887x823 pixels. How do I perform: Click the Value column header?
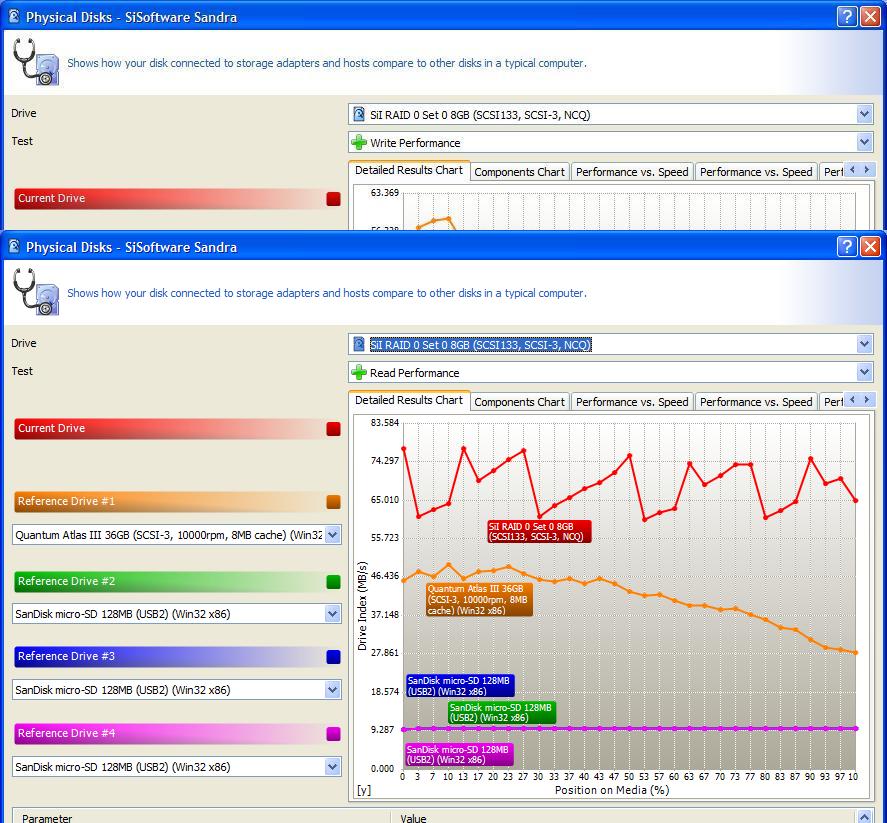click(622, 817)
